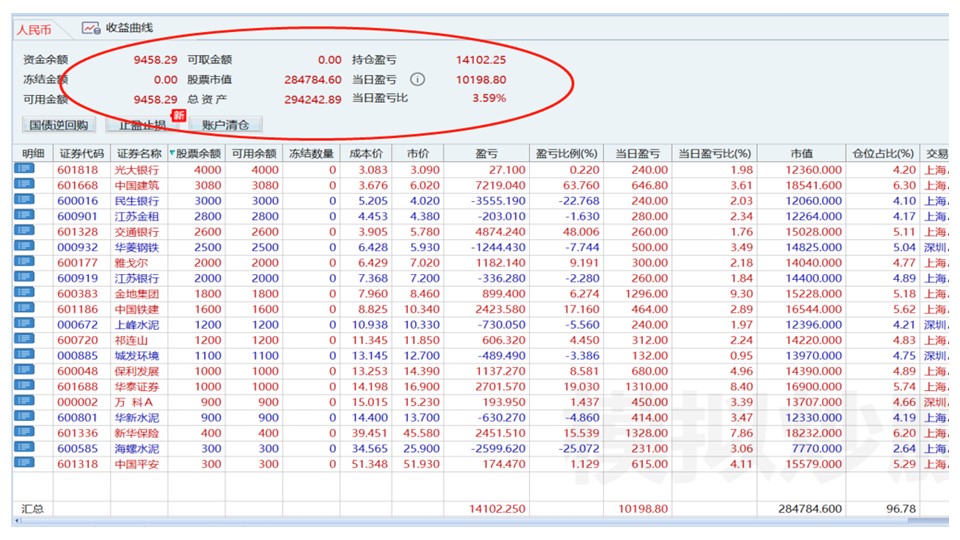Select stock name 中国铁建

pyautogui.click(x=137, y=309)
